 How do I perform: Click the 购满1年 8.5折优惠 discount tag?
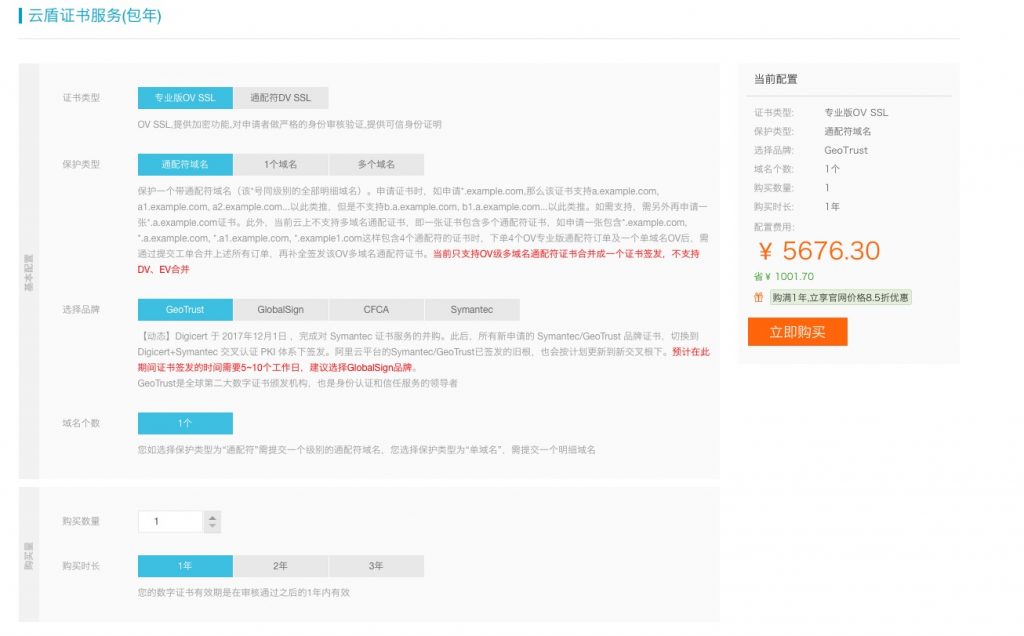coord(840,297)
